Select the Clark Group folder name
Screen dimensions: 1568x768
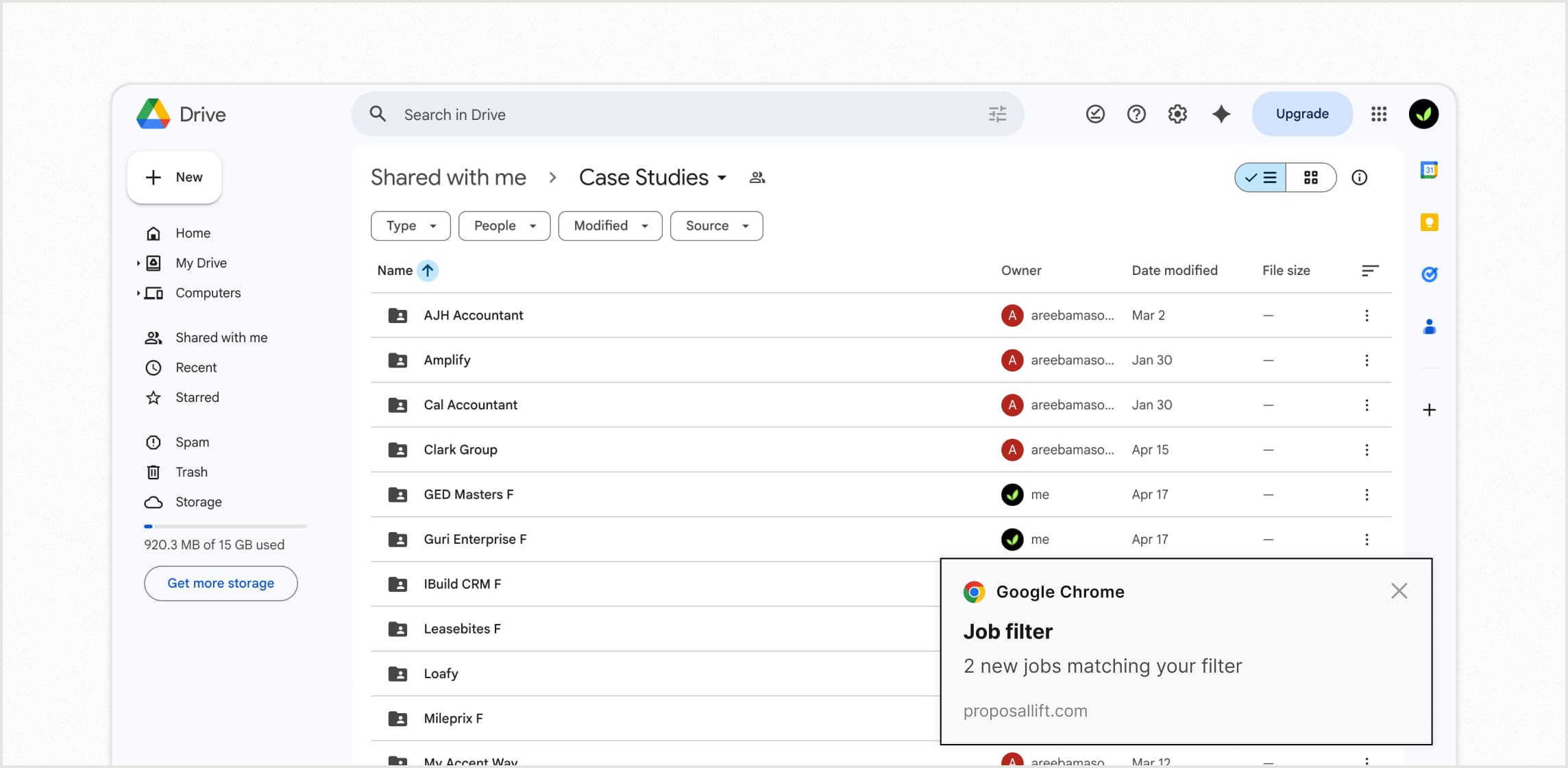pos(461,450)
